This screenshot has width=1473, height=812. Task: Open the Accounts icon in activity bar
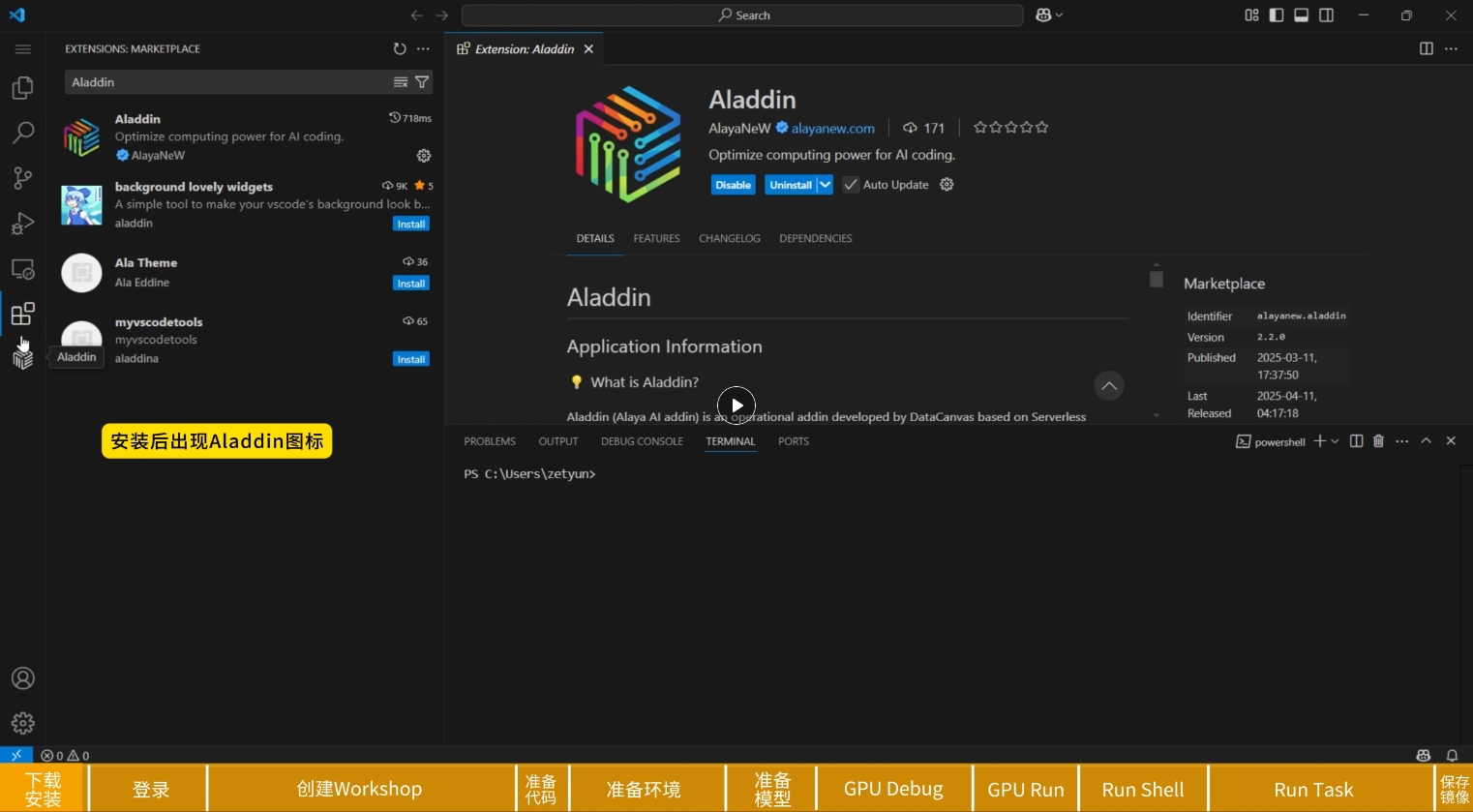coord(22,678)
